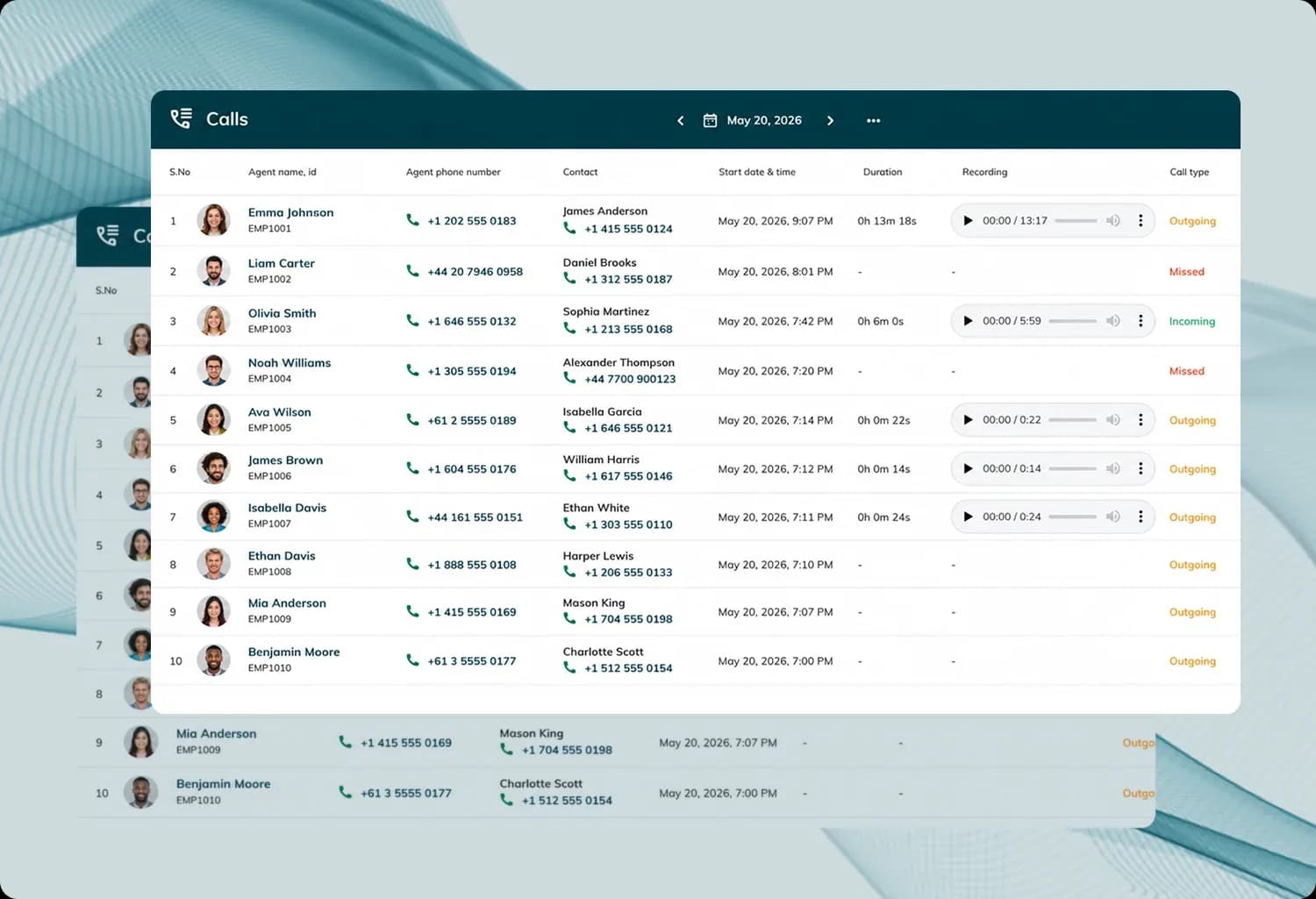This screenshot has width=1316, height=899.
Task: Click phone icon for Sophia Martinez's contact number
Action: [569, 328]
